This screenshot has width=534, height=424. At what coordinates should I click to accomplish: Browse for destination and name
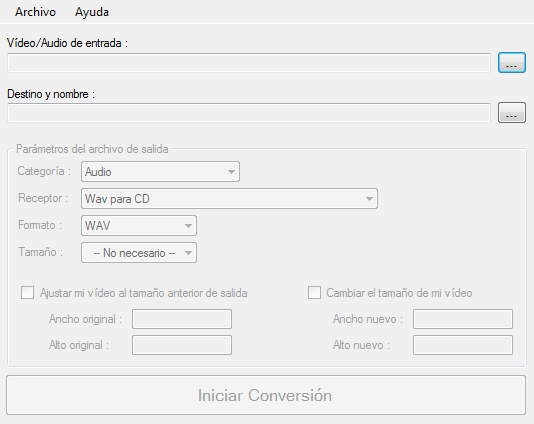click(x=512, y=113)
